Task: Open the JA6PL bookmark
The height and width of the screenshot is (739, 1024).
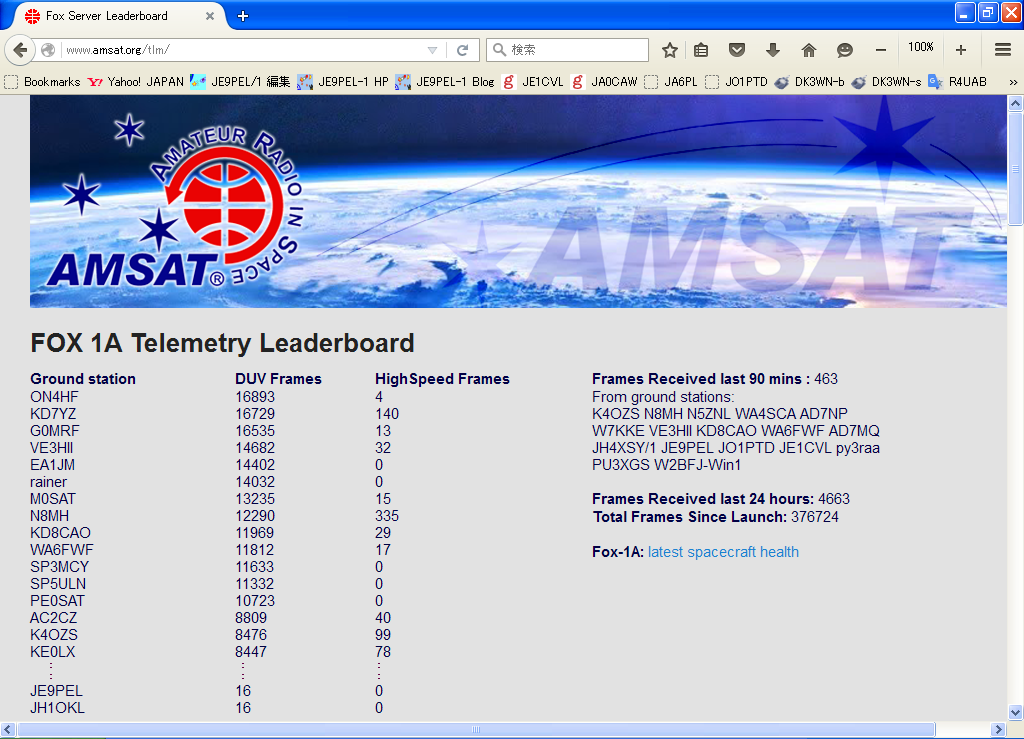Action: click(671, 82)
